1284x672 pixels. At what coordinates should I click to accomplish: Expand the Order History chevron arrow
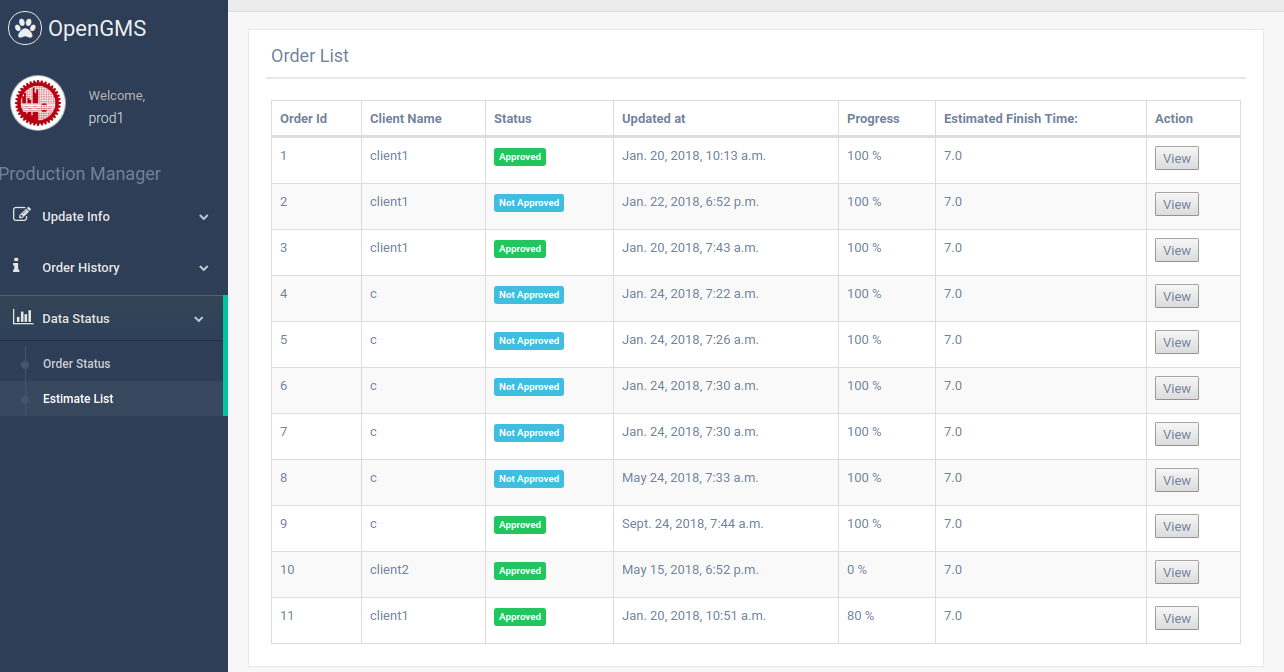coord(204,268)
